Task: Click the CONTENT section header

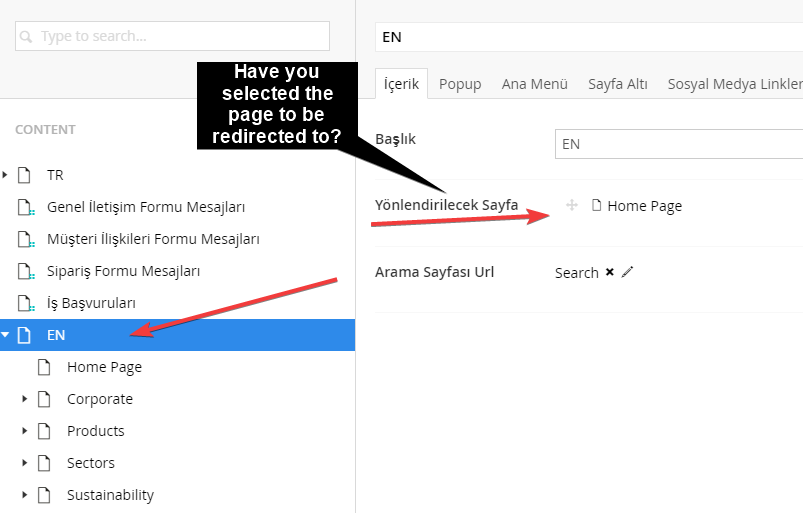Action: tap(45, 130)
